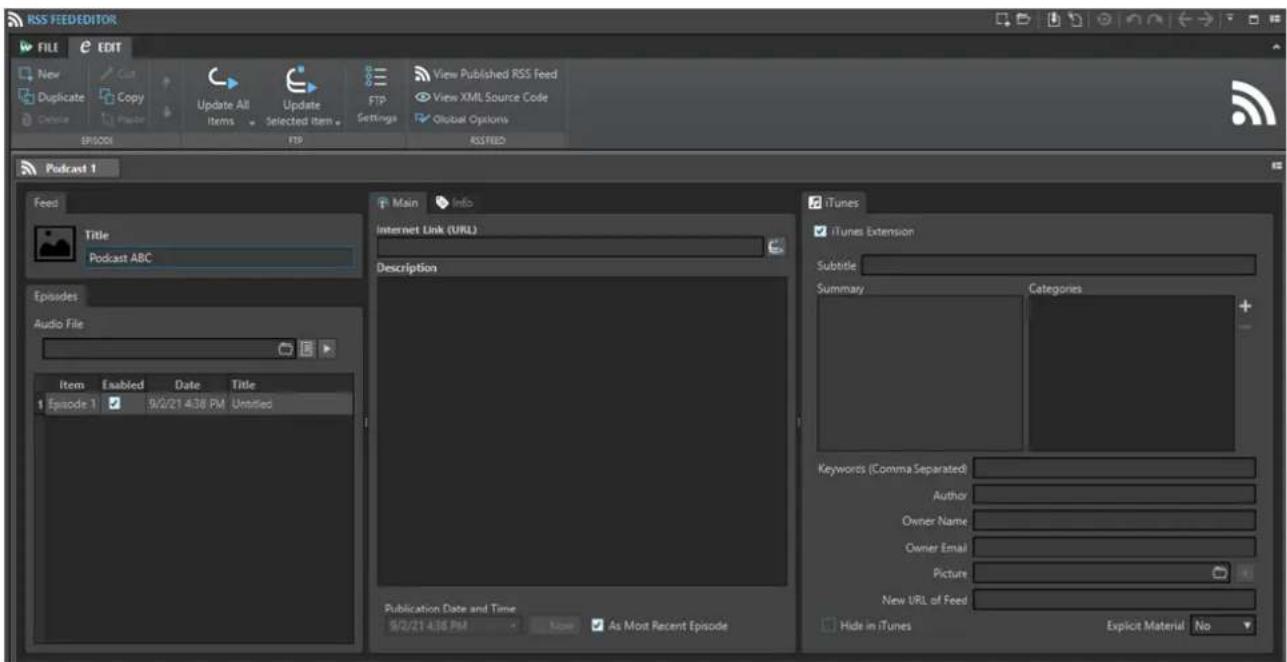This screenshot has height=662, width=1287.
Task: Click the Update All Items icon
Action: coord(221,79)
